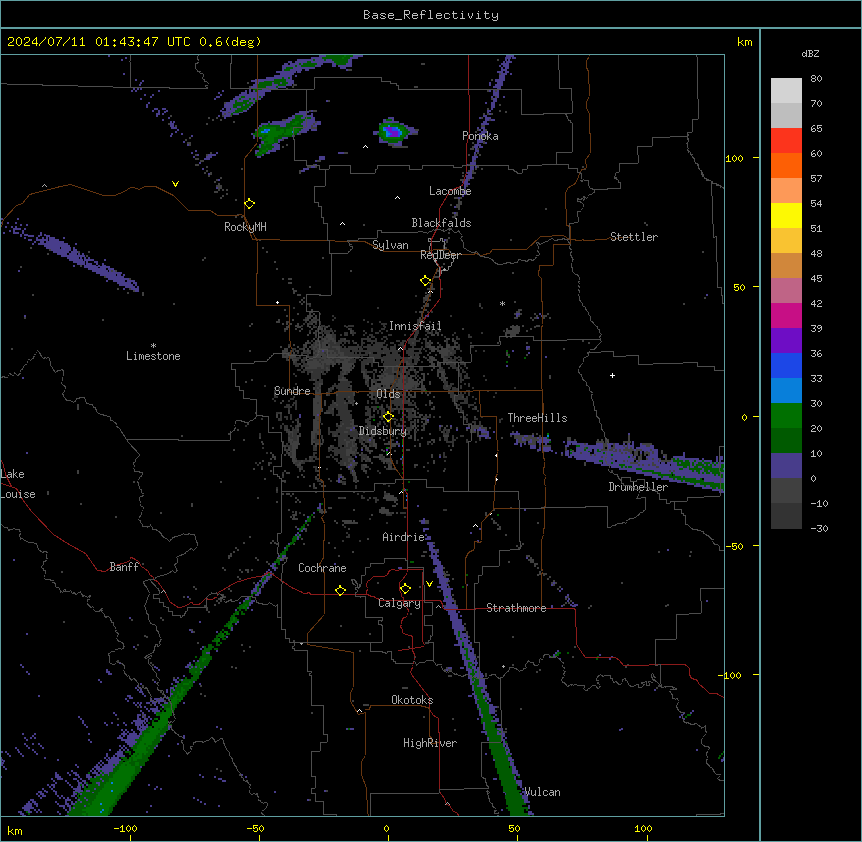Select the yellow diamond marker south of RedDeer
This screenshot has height=842, width=862.
tap(426, 281)
